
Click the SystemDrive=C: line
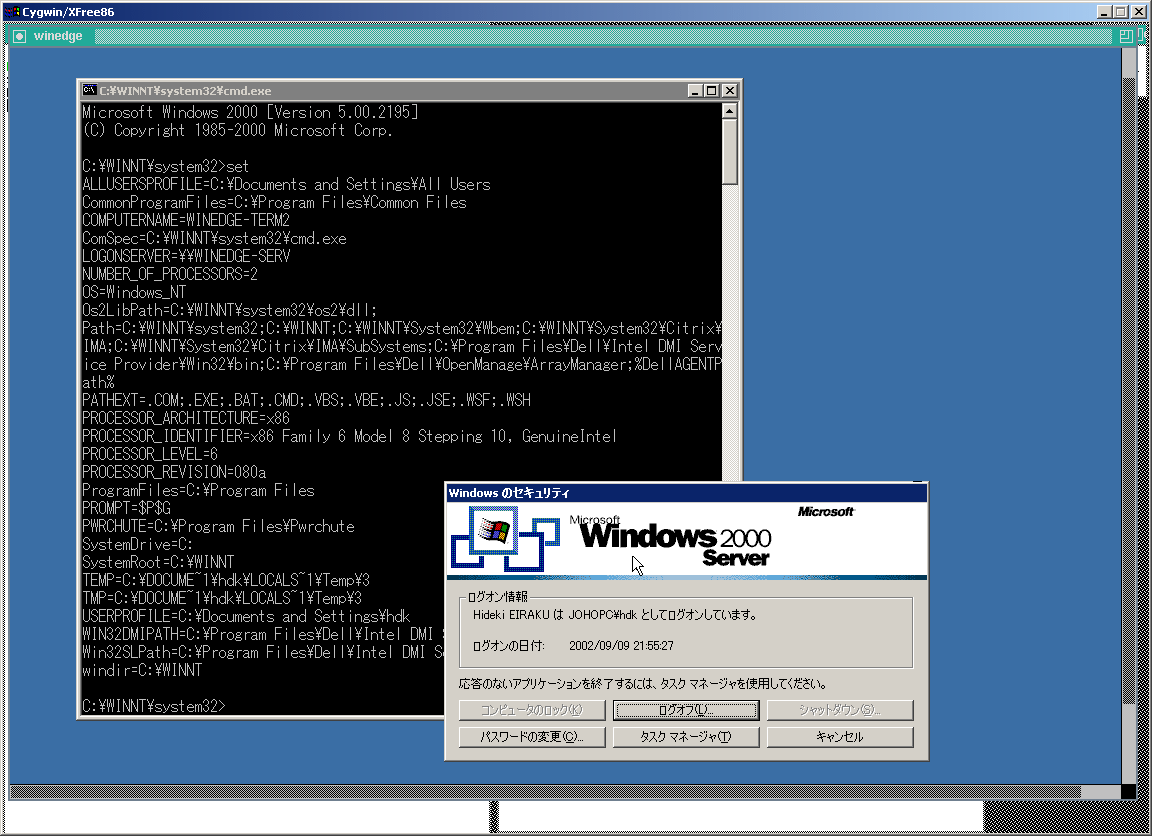[137, 544]
